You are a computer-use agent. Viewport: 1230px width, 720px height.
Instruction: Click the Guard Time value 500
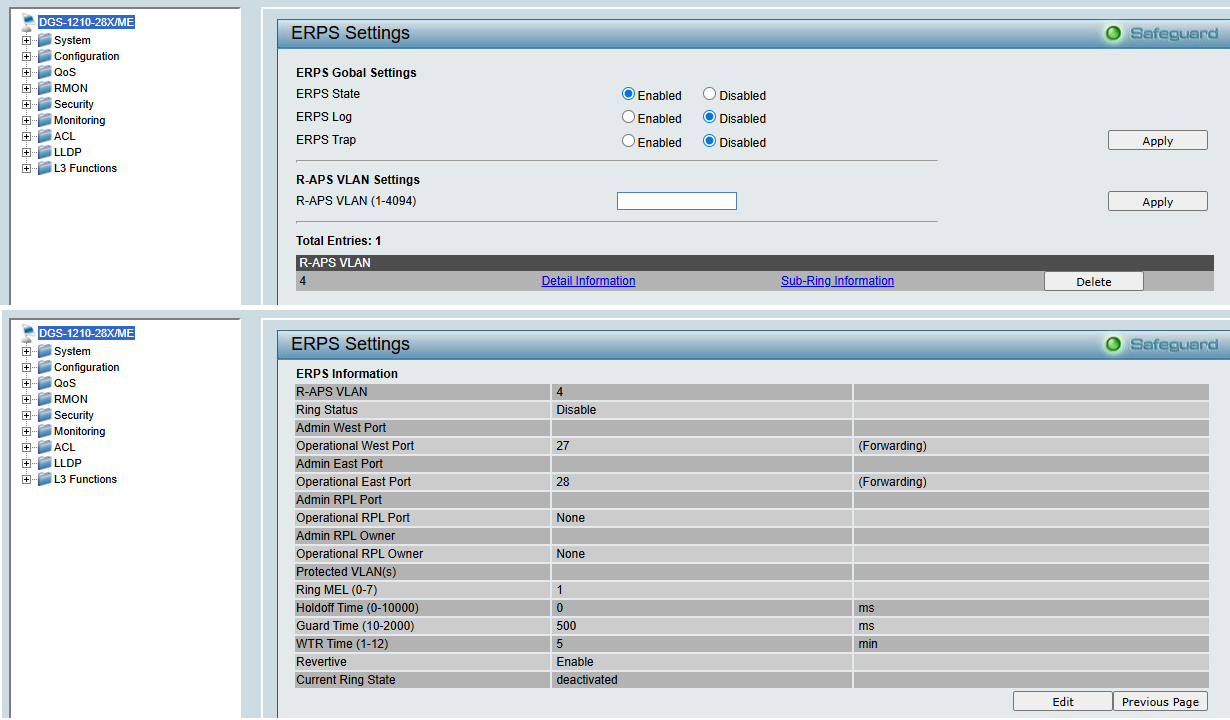(x=566, y=626)
